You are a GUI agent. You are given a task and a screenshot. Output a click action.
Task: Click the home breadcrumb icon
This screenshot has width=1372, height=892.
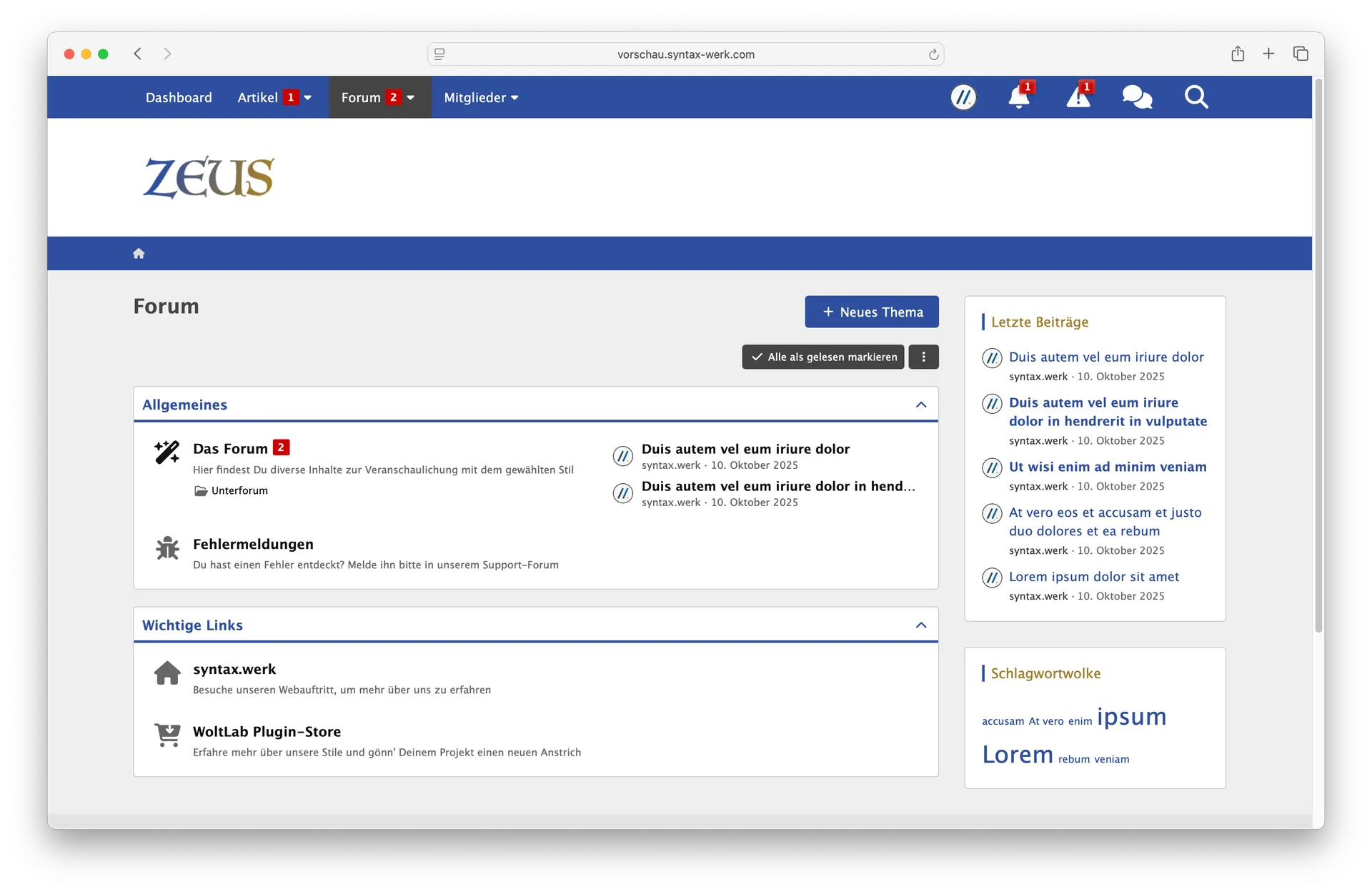pos(139,254)
